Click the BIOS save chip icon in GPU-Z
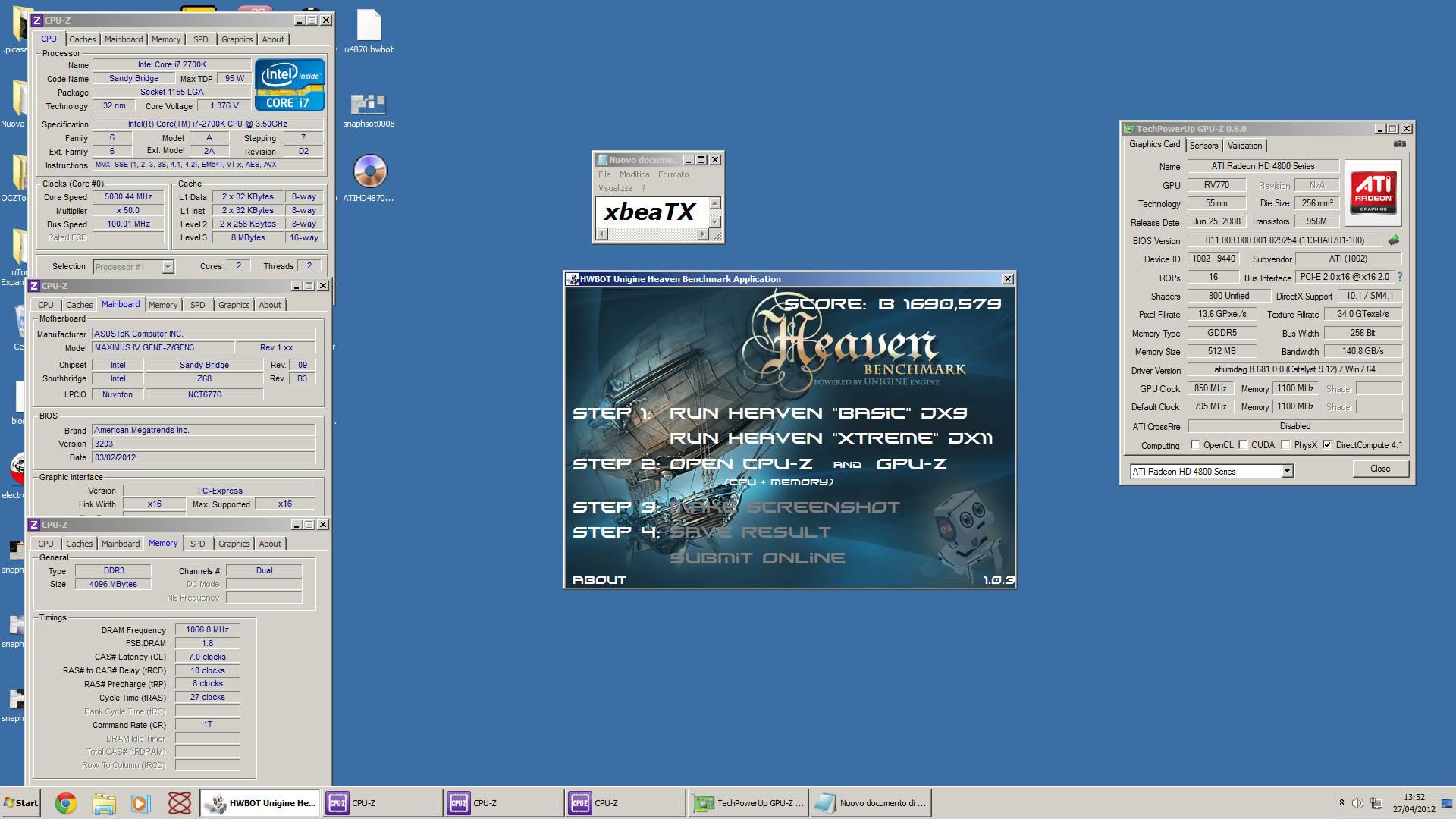The width and height of the screenshot is (1456, 819). (1394, 240)
